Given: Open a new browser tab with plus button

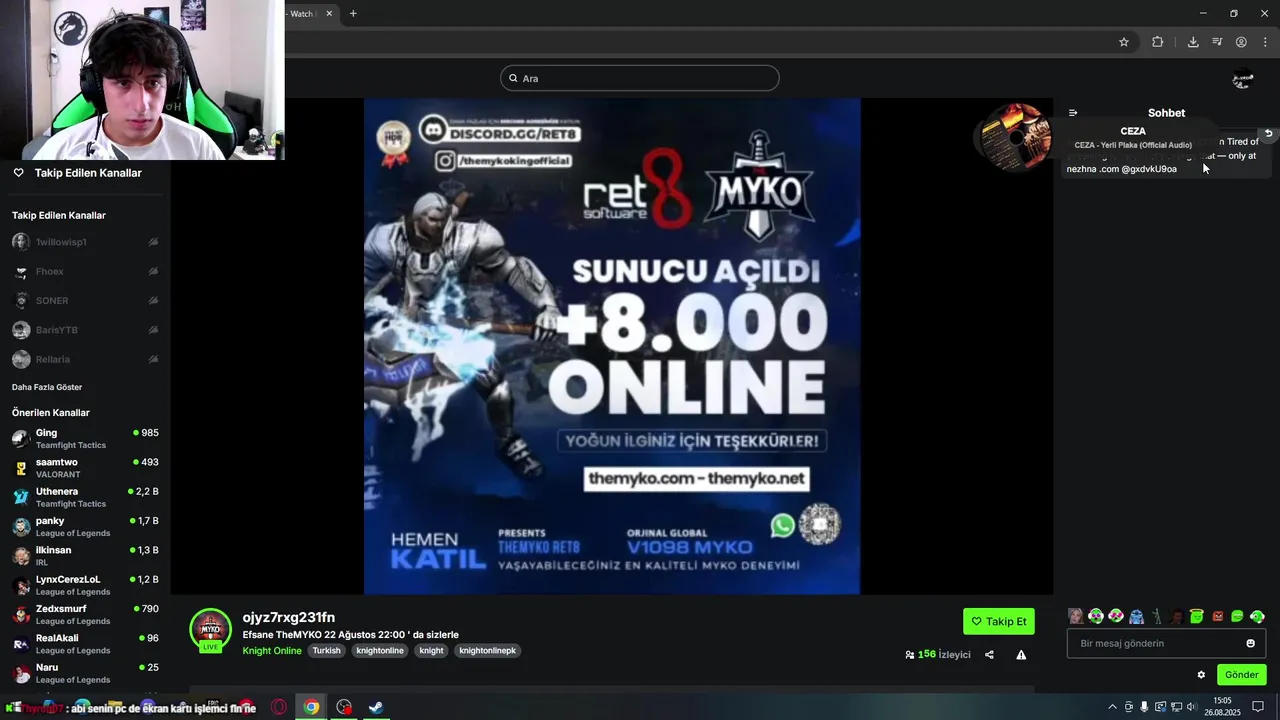Looking at the screenshot, I should [x=353, y=13].
